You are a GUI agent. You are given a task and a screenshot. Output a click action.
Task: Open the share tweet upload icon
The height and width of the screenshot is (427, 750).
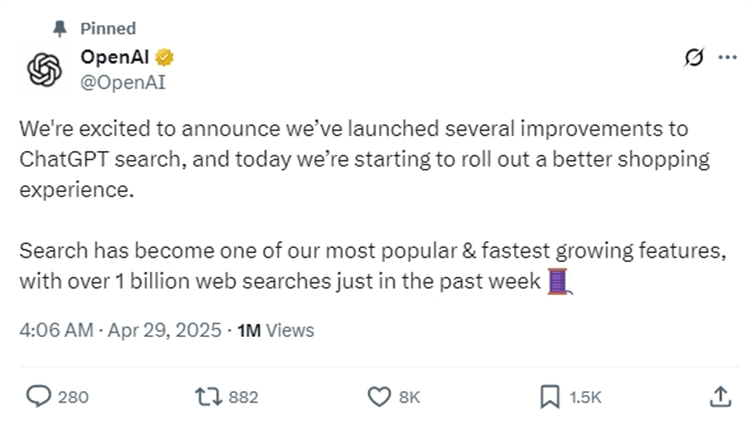pos(719,397)
